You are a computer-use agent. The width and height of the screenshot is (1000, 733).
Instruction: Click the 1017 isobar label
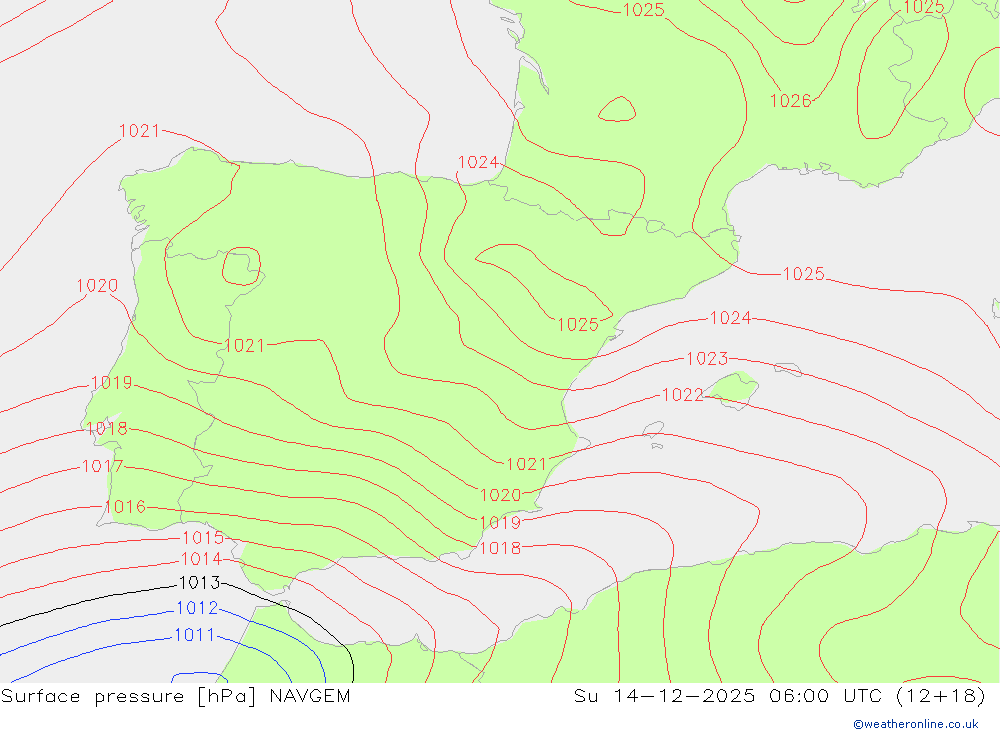pos(103,466)
